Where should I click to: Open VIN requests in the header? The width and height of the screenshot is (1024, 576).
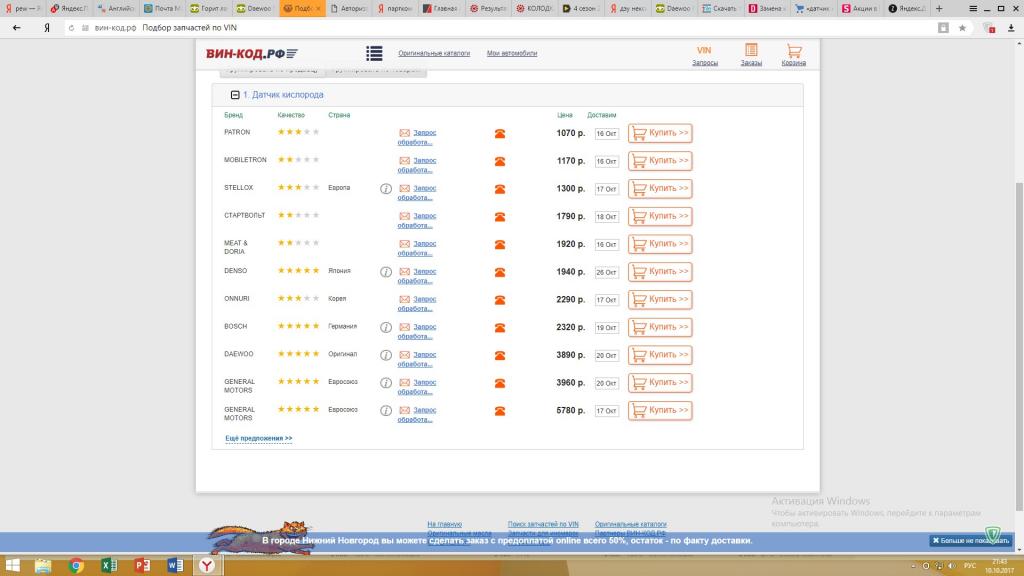pos(704,55)
